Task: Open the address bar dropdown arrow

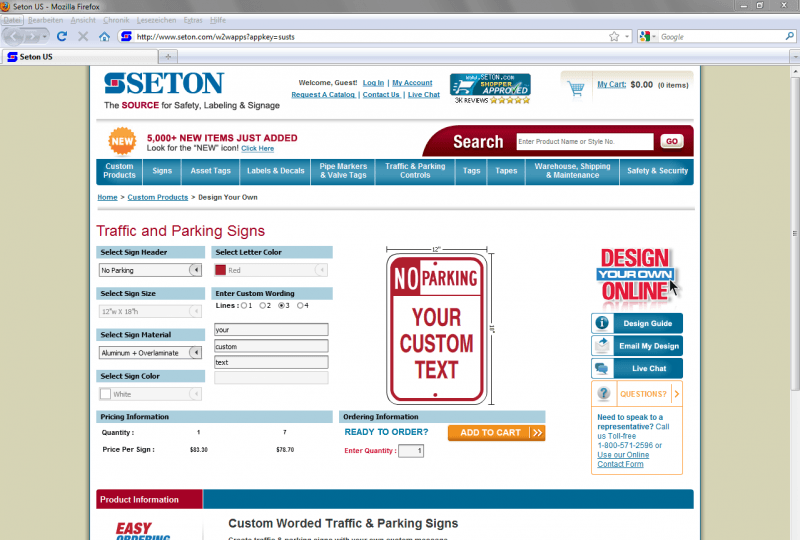Action: coord(627,37)
